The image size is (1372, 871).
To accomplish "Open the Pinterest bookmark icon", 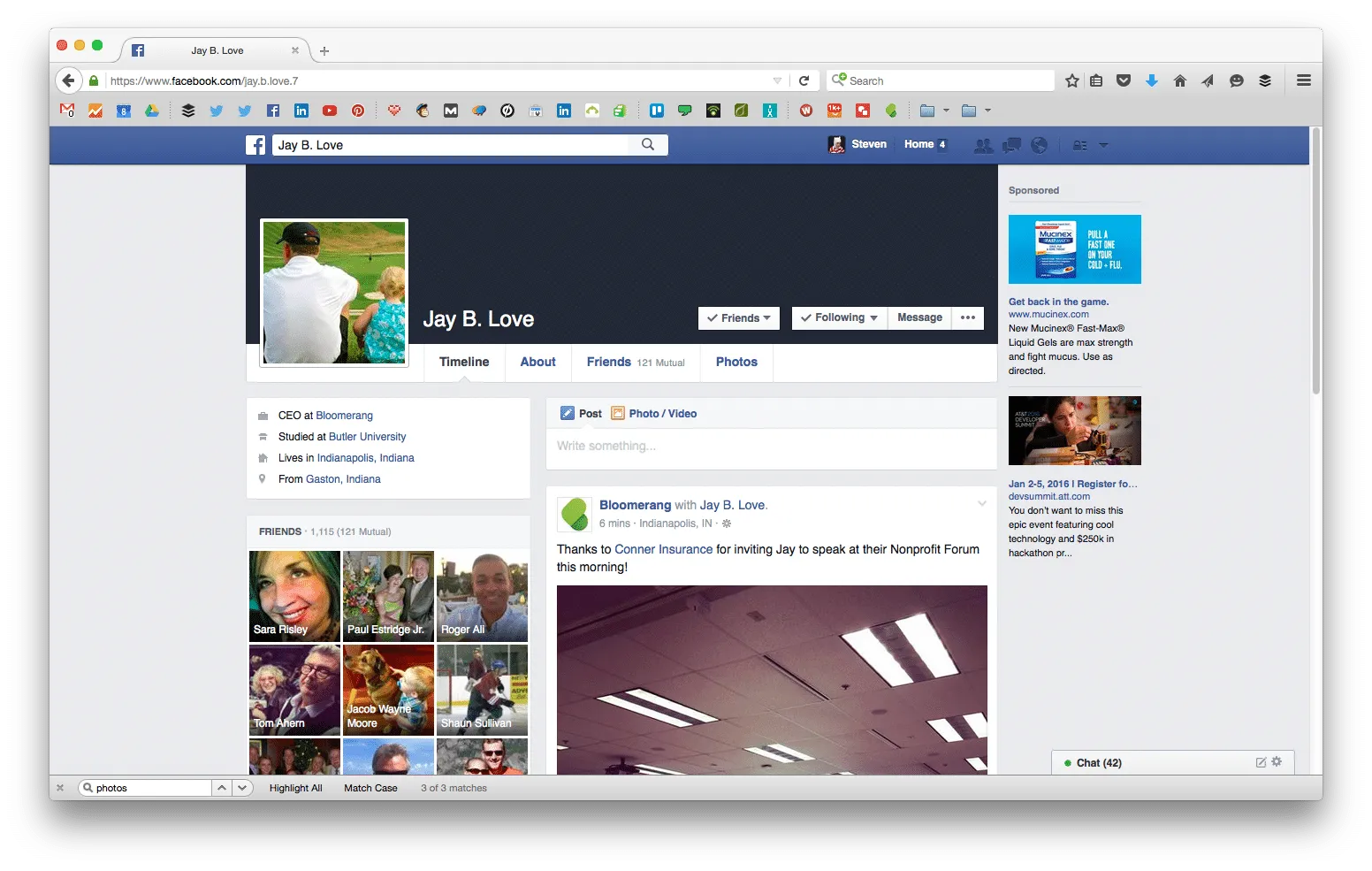I will pyautogui.click(x=358, y=111).
